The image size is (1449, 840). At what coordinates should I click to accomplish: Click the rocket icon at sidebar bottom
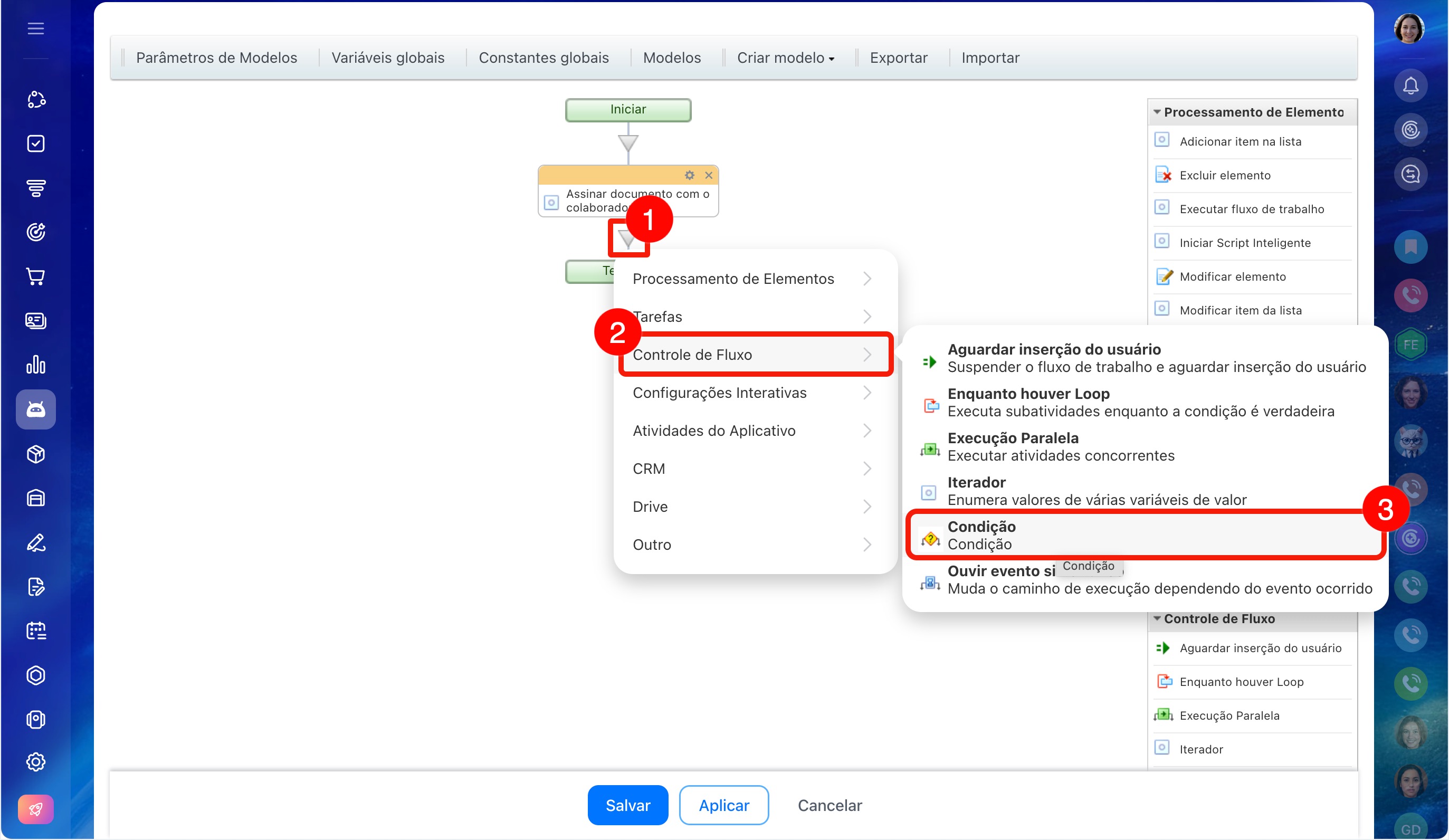(36, 809)
